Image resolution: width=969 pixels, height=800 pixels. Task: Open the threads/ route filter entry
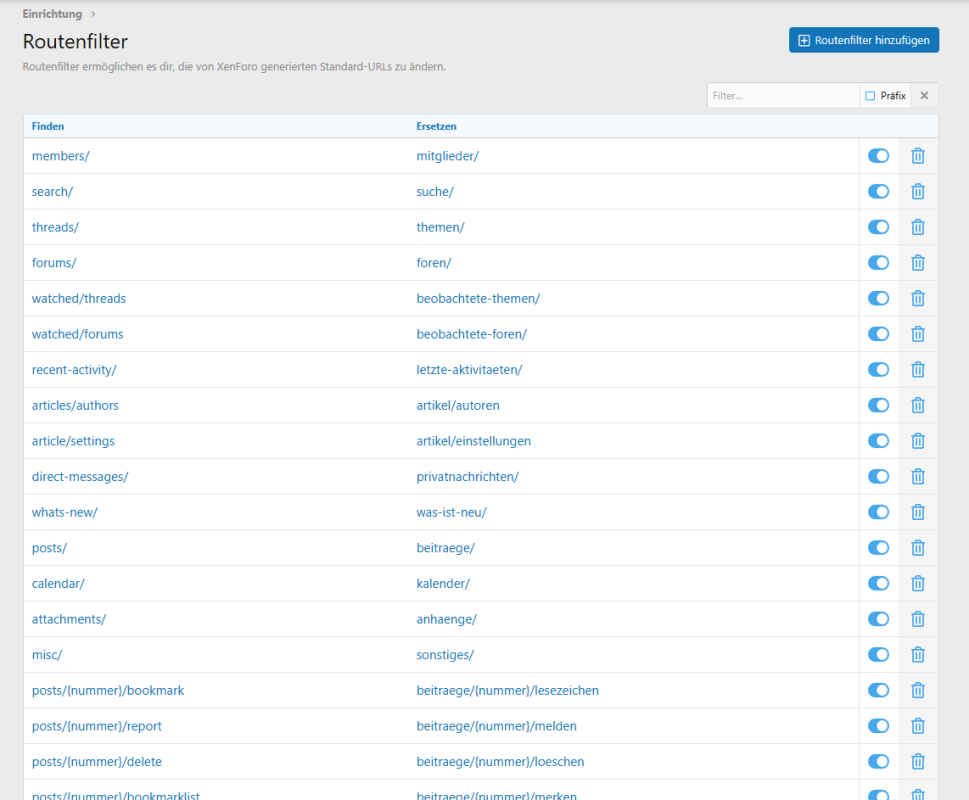(55, 227)
